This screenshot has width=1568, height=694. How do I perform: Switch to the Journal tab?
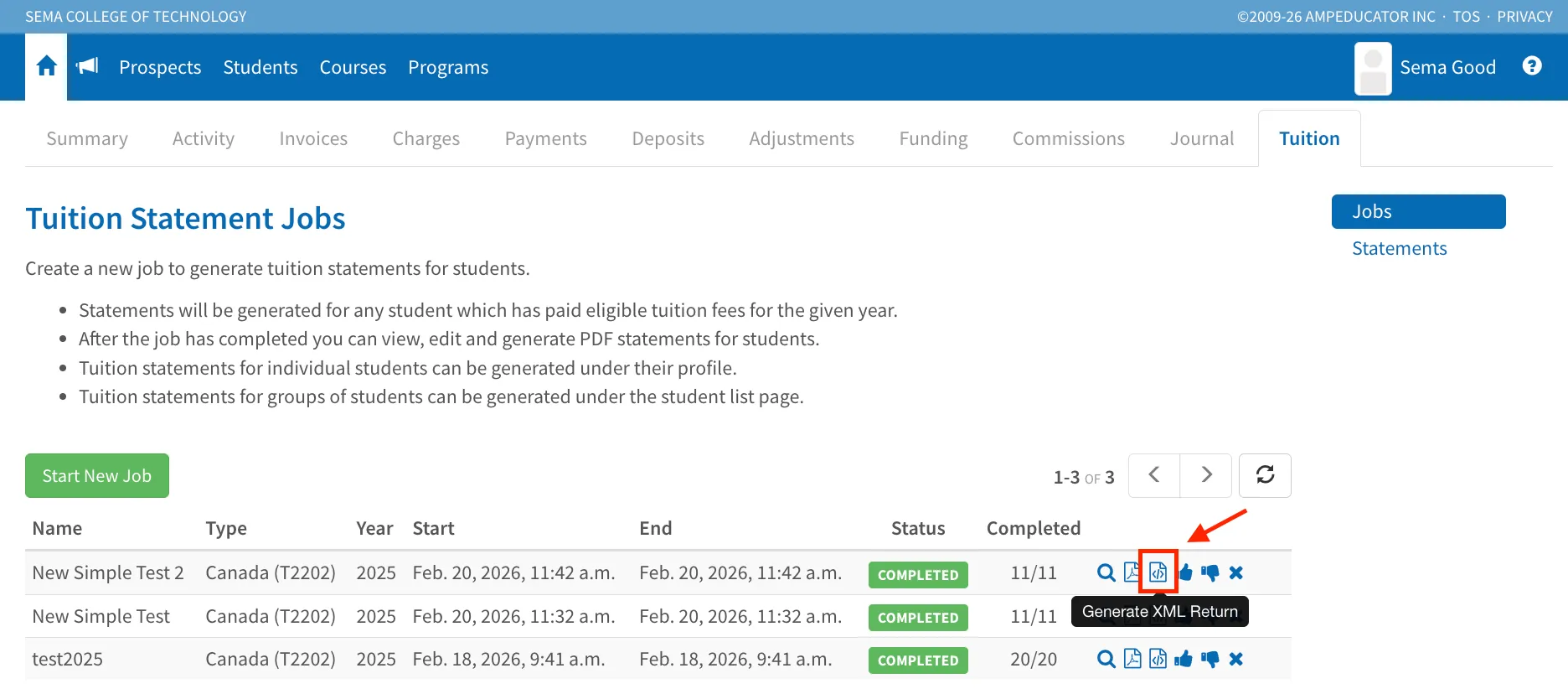pos(1202,138)
